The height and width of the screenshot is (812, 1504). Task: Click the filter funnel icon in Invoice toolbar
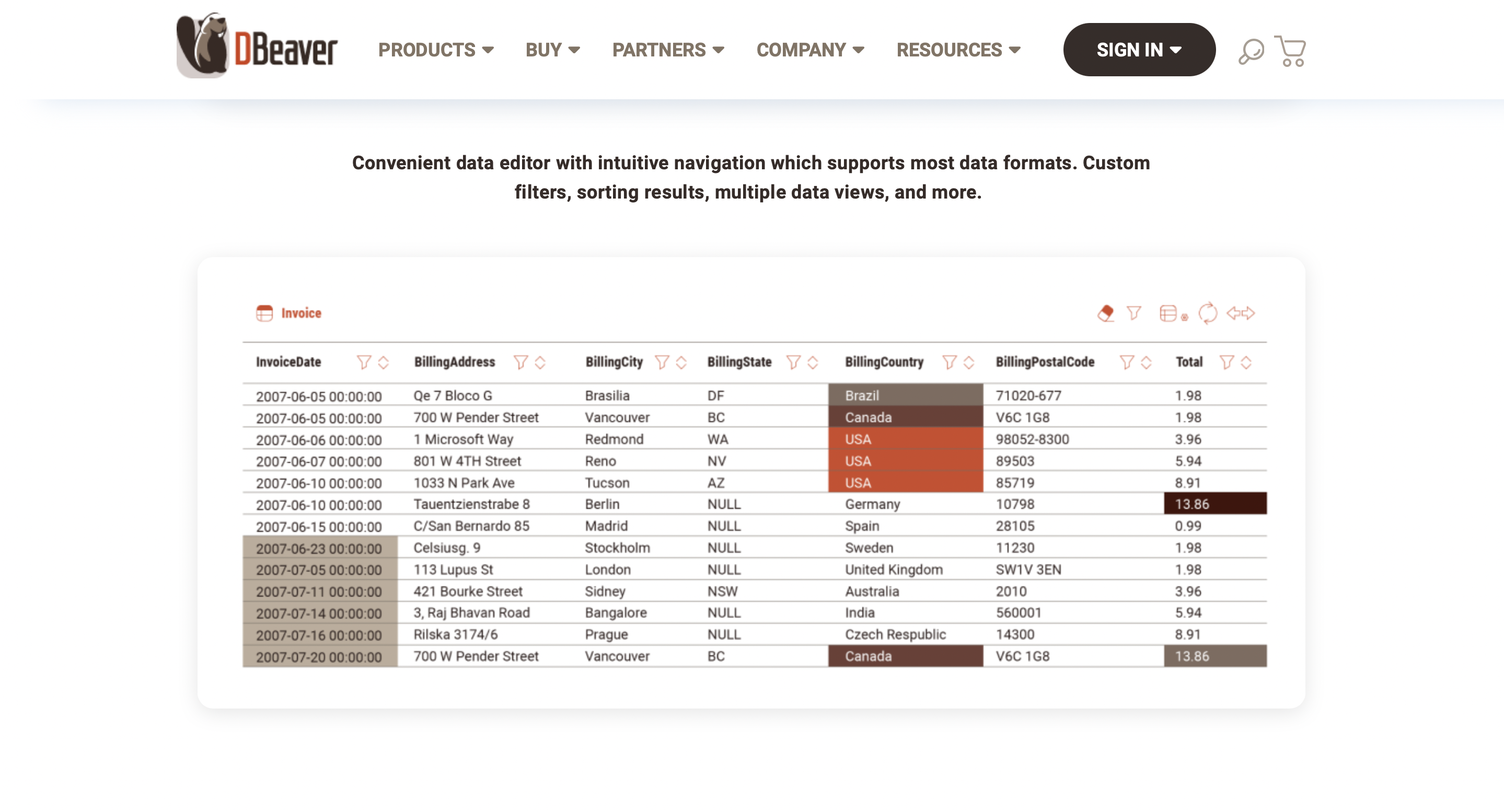point(1133,313)
